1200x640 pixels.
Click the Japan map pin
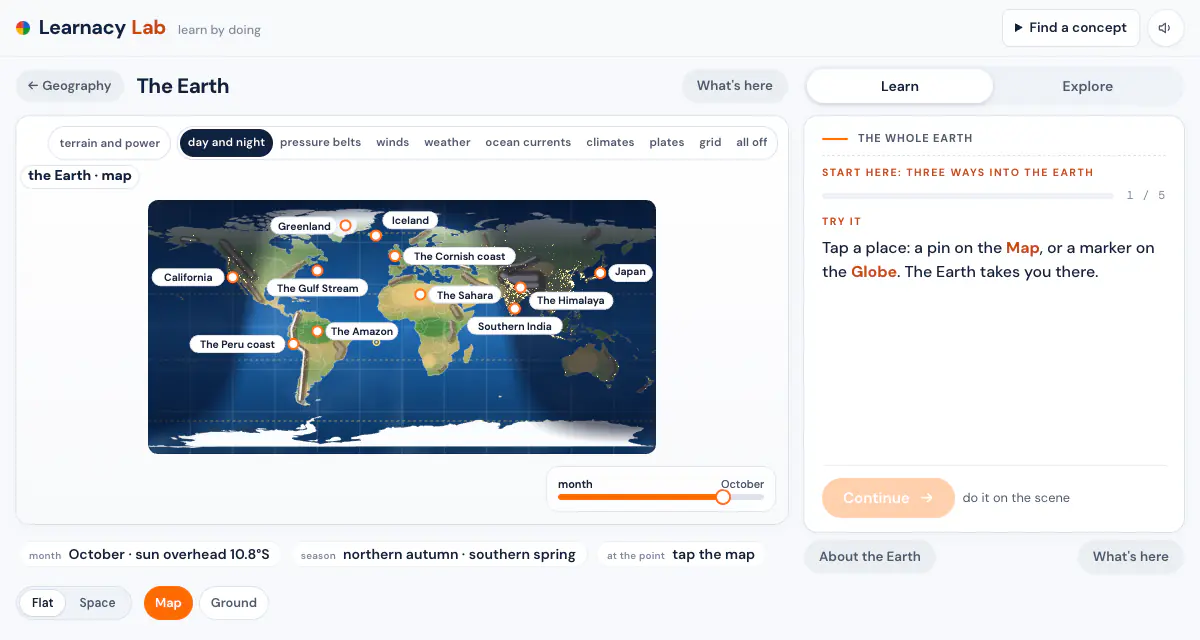(600, 272)
